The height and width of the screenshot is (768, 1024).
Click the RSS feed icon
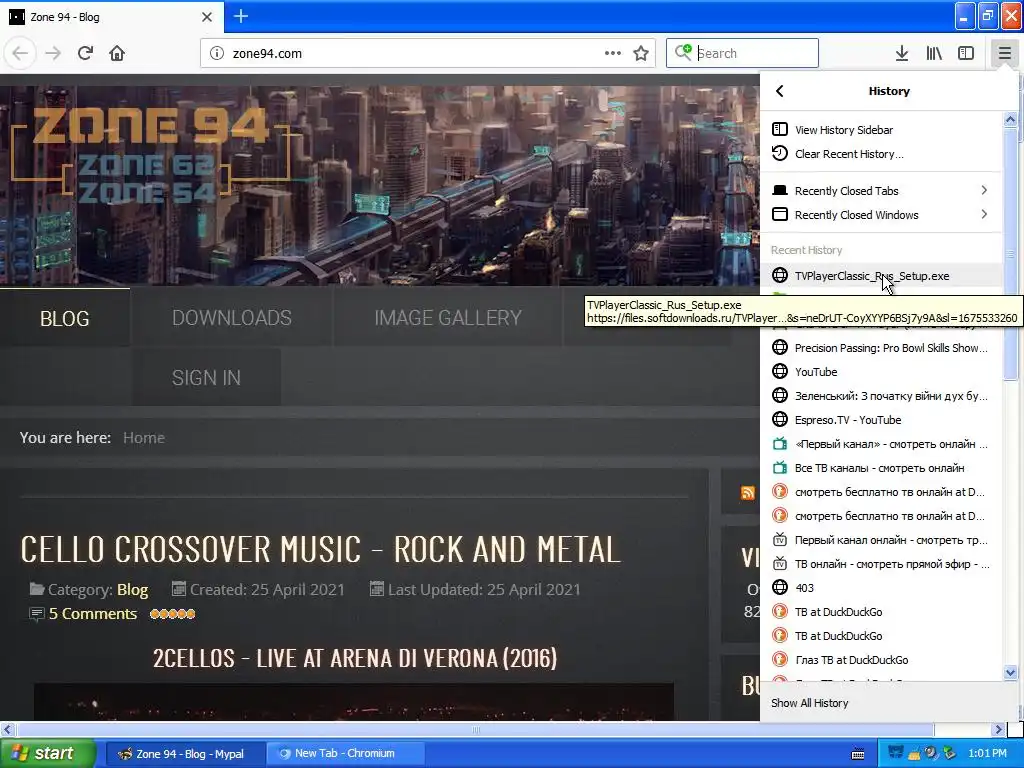pos(748,493)
